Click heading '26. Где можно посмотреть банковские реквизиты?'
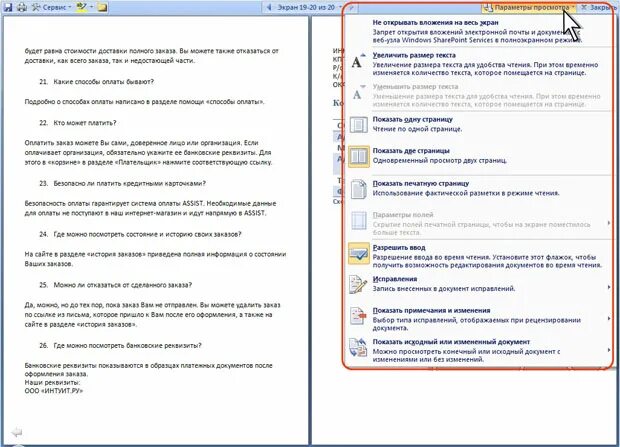620x447 pixels. point(120,345)
